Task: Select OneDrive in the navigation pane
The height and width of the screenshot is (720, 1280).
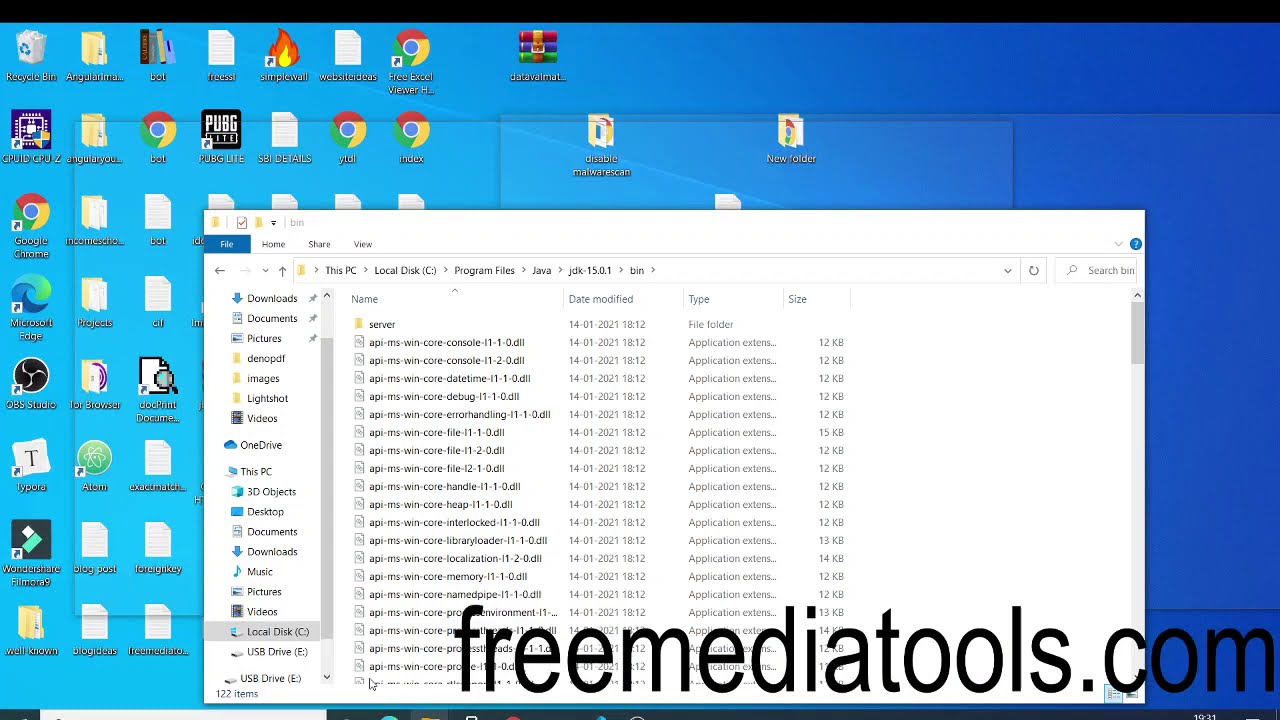Action: (x=260, y=445)
